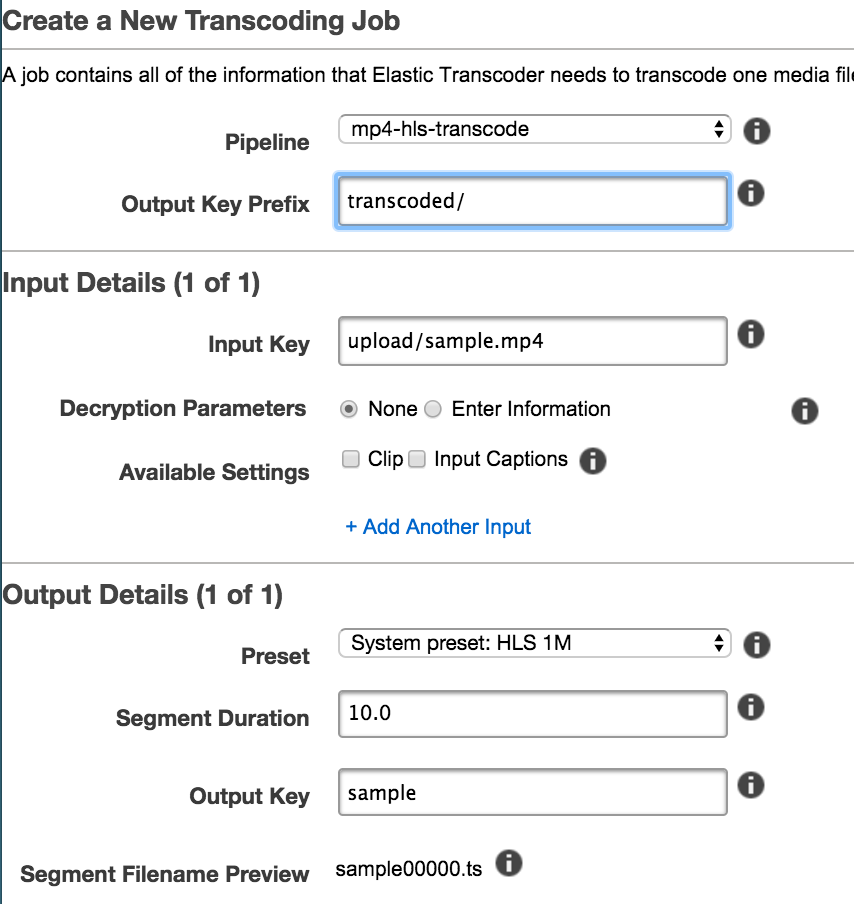Click the Segment Duration info icon
The width and height of the screenshot is (854, 904).
tap(751, 707)
